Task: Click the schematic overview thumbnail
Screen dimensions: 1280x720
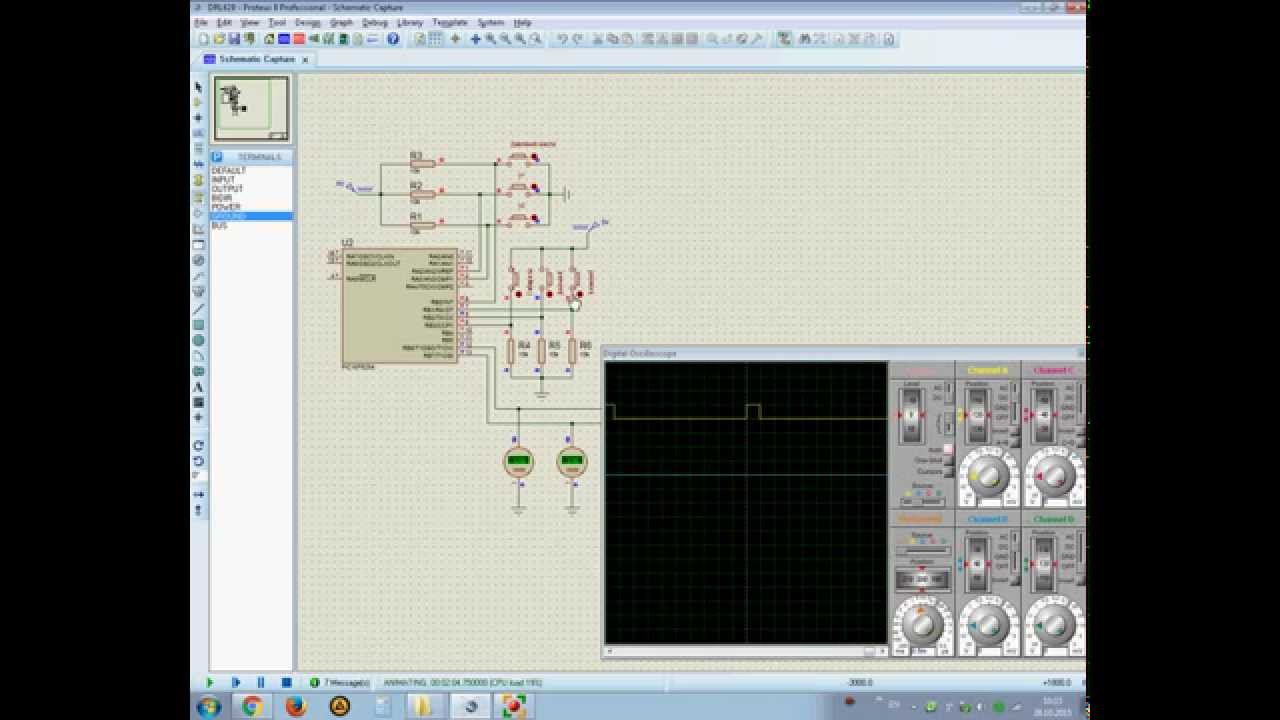Action: coord(251,109)
